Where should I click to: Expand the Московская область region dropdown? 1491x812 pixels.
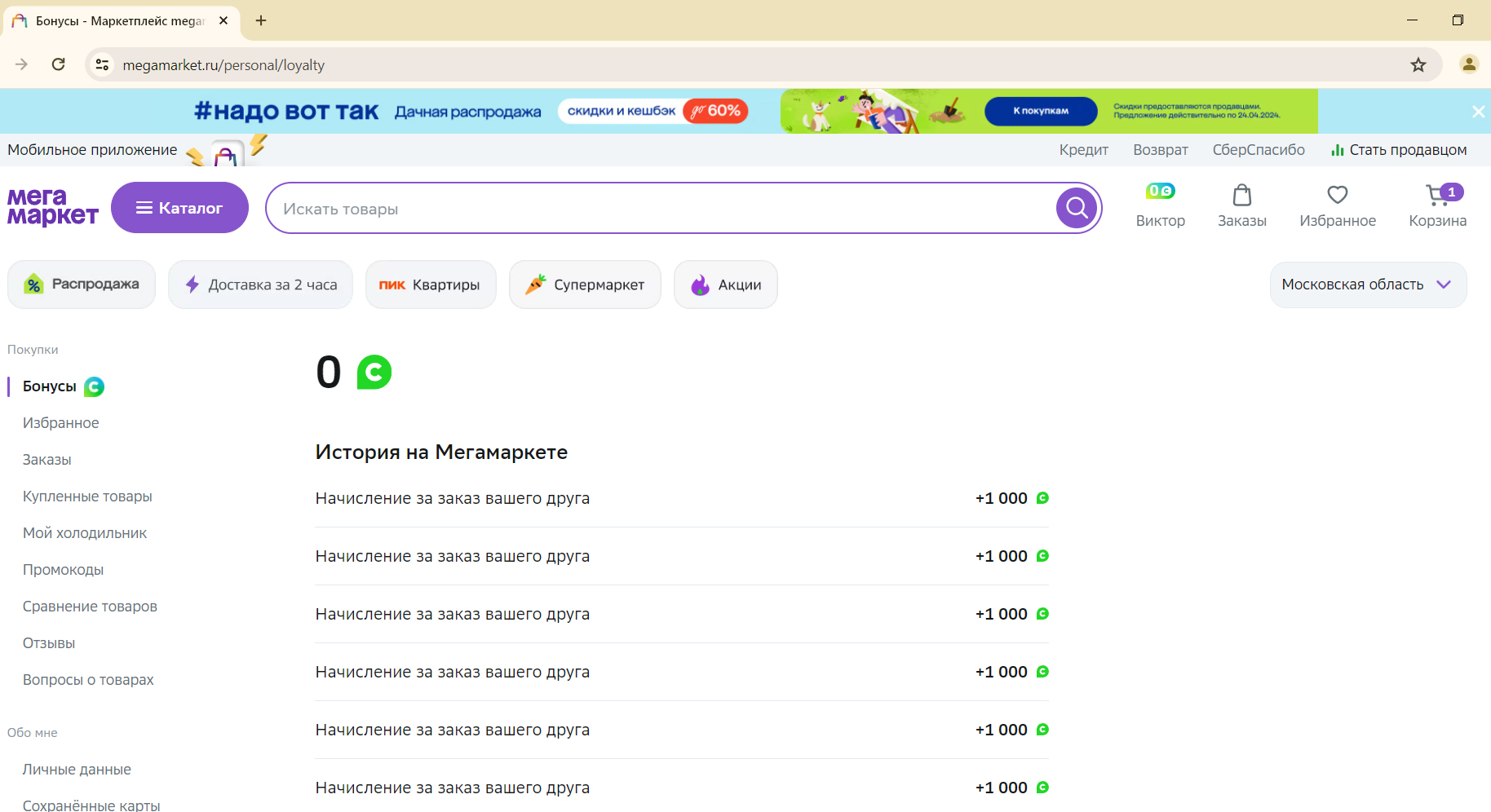1368,285
